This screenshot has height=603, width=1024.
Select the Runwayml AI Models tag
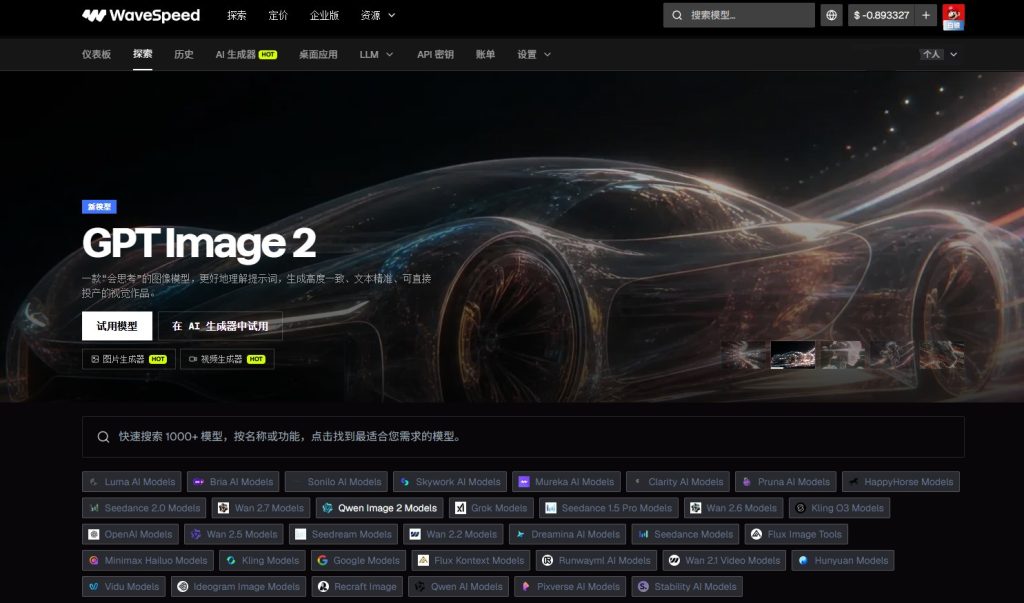pos(597,560)
